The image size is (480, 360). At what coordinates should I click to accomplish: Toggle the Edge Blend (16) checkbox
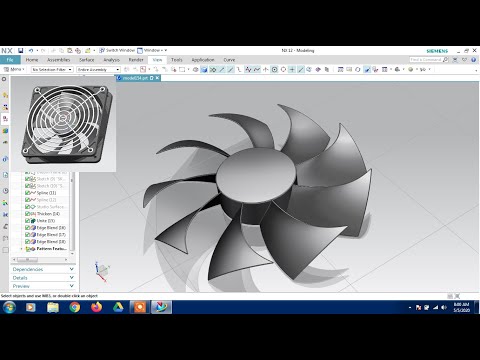[28, 228]
